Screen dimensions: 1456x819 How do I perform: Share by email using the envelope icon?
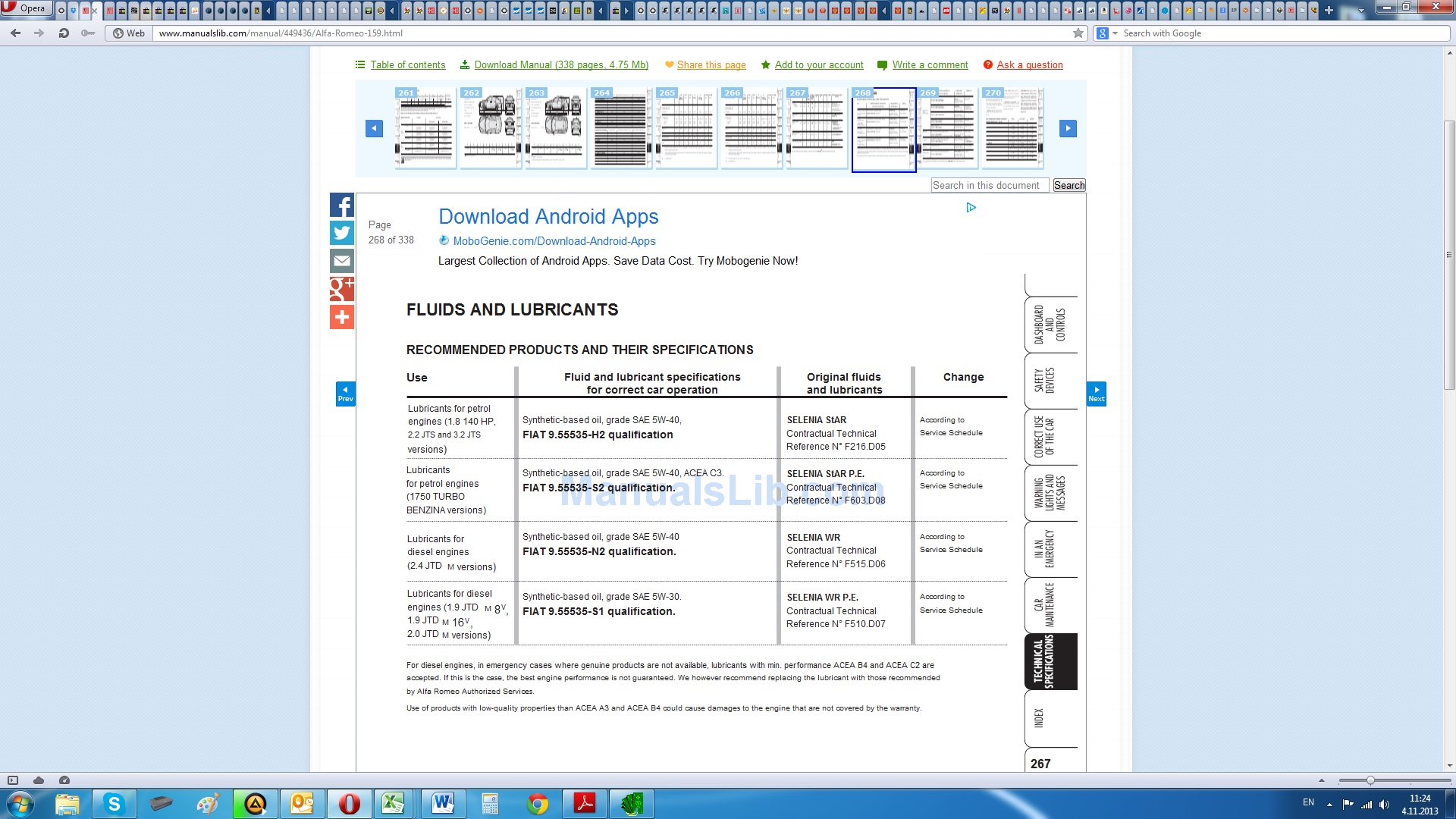pos(342,261)
